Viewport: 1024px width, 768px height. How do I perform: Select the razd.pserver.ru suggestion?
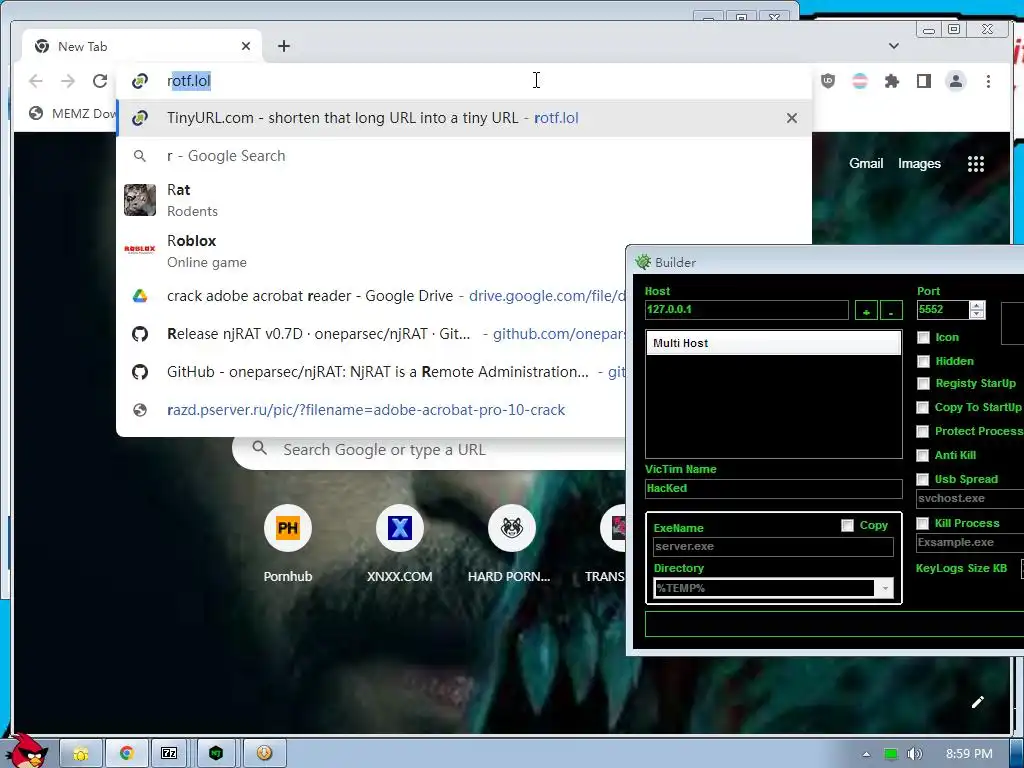click(371, 410)
